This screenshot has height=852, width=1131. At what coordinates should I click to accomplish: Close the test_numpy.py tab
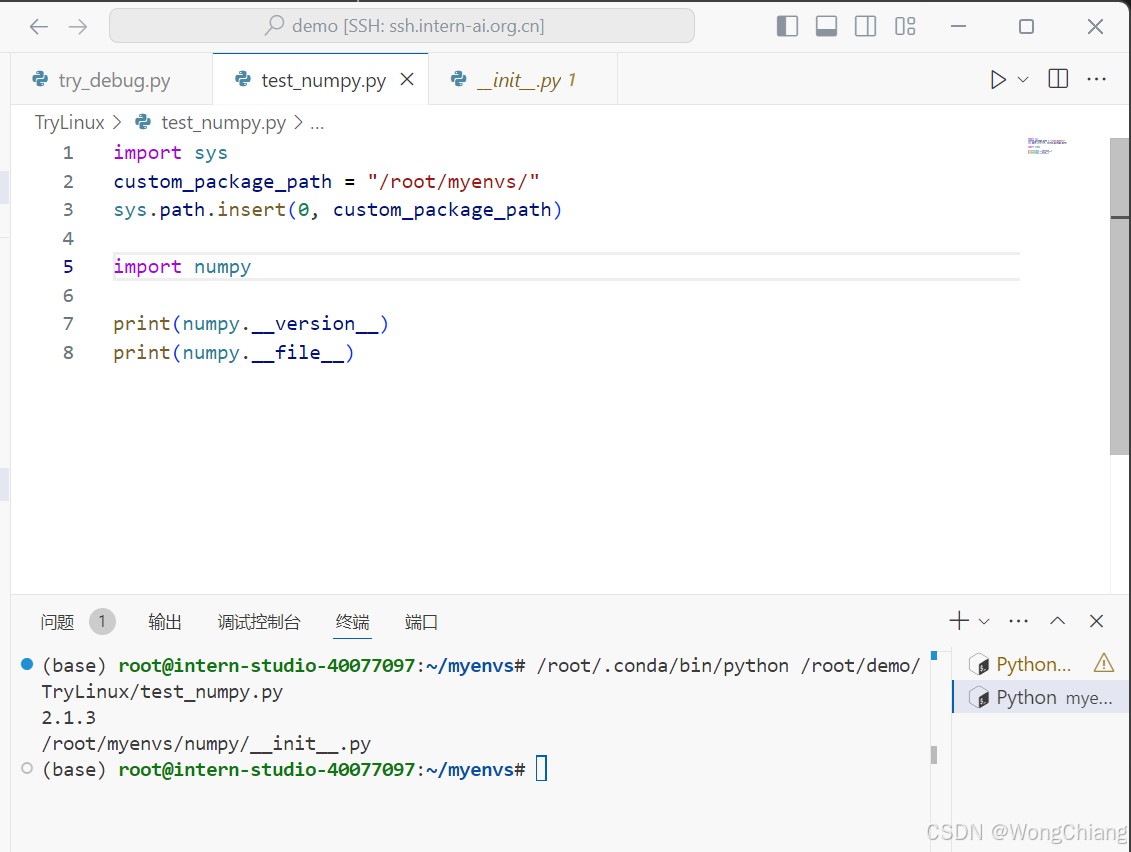[x=408, y=79]
